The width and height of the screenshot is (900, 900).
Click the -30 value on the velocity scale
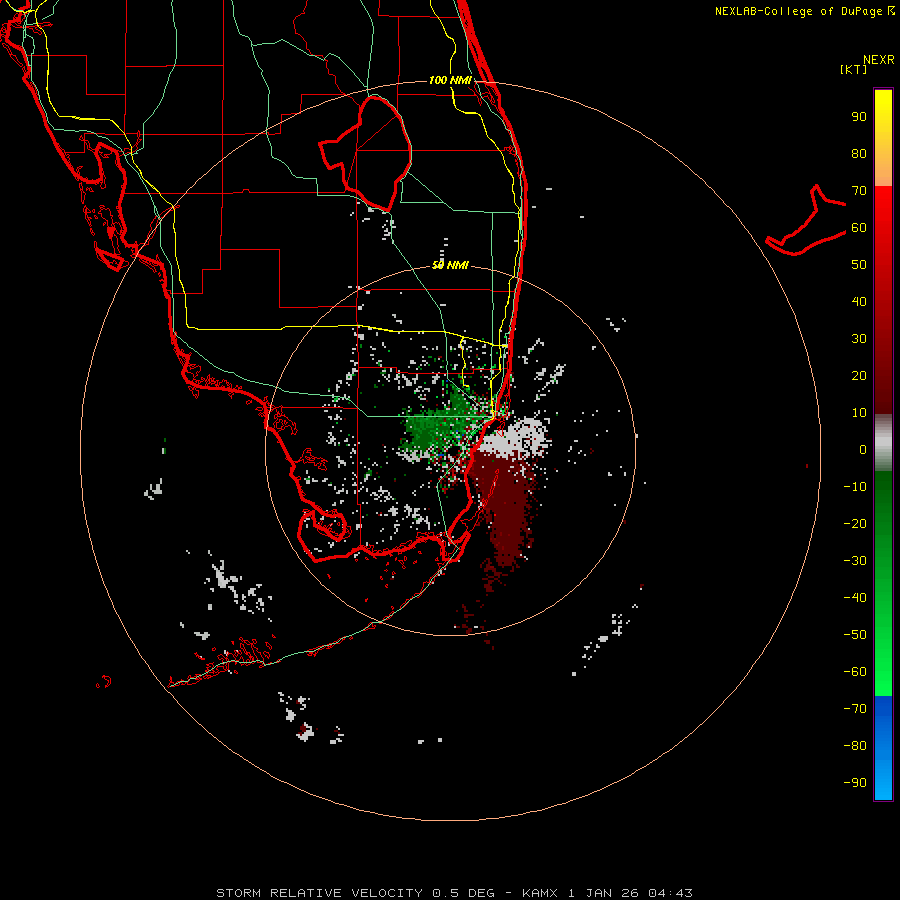click(x=855, y=561)
